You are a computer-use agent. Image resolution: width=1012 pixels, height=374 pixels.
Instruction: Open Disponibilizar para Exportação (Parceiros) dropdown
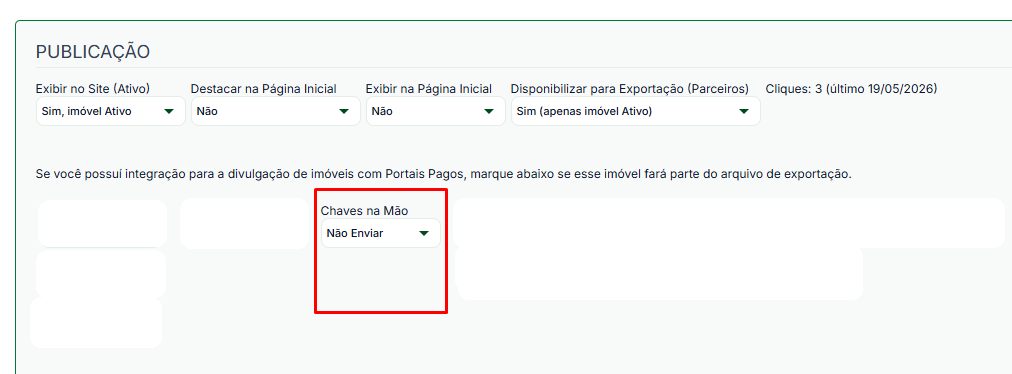pos(636,111)
